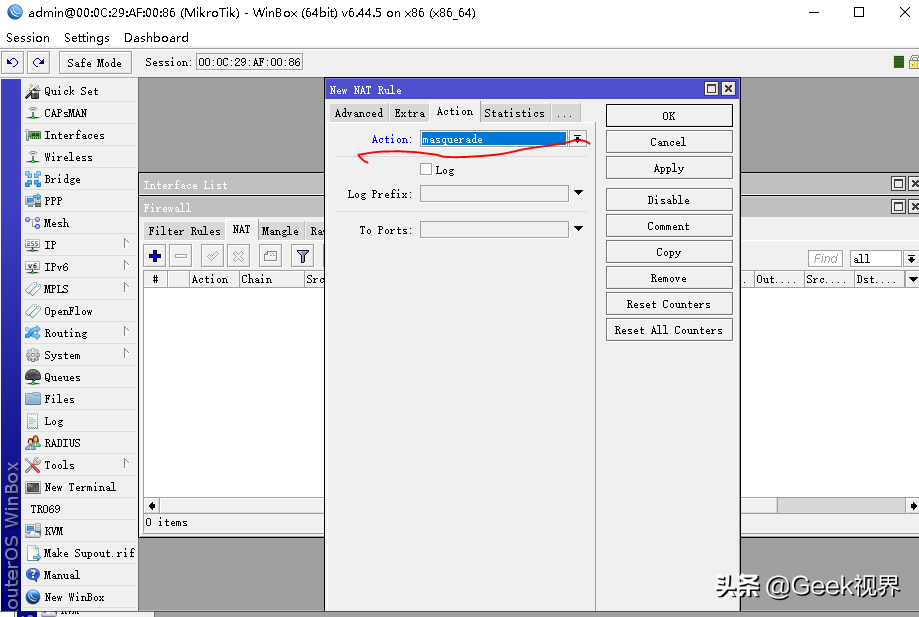The width and height of the screenshot is (919, 617).
Task: Click the Log Prefix input field
Action: tap(494, 193)
